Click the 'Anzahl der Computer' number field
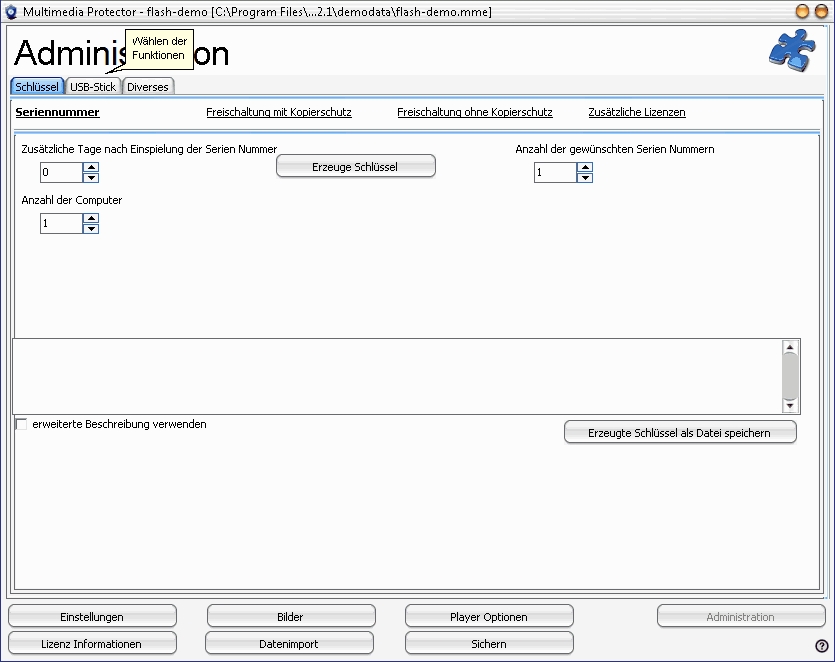 [x=60, y=224]
